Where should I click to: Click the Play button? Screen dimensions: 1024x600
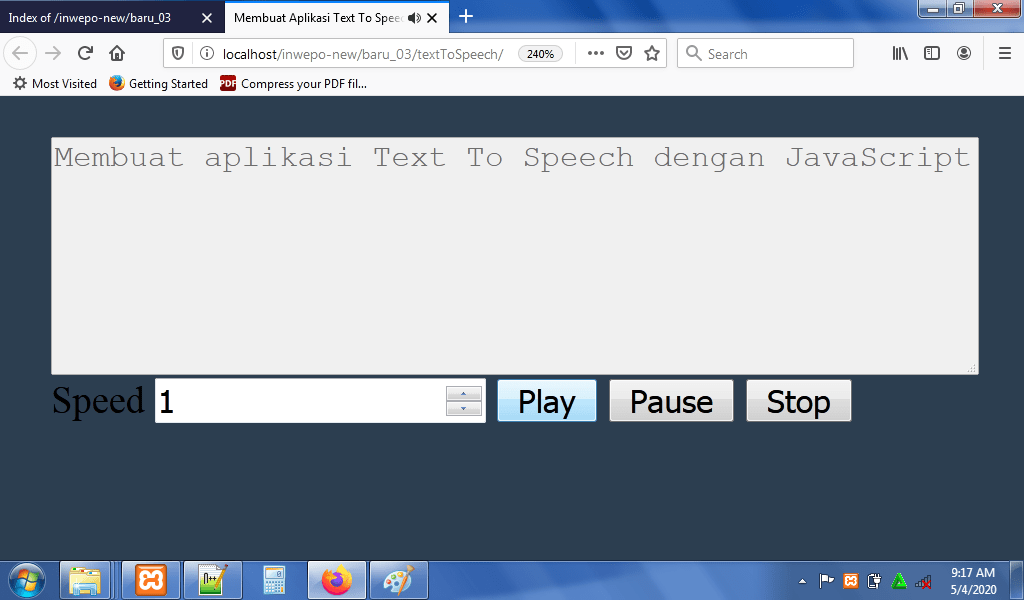(x=547, y=401)
